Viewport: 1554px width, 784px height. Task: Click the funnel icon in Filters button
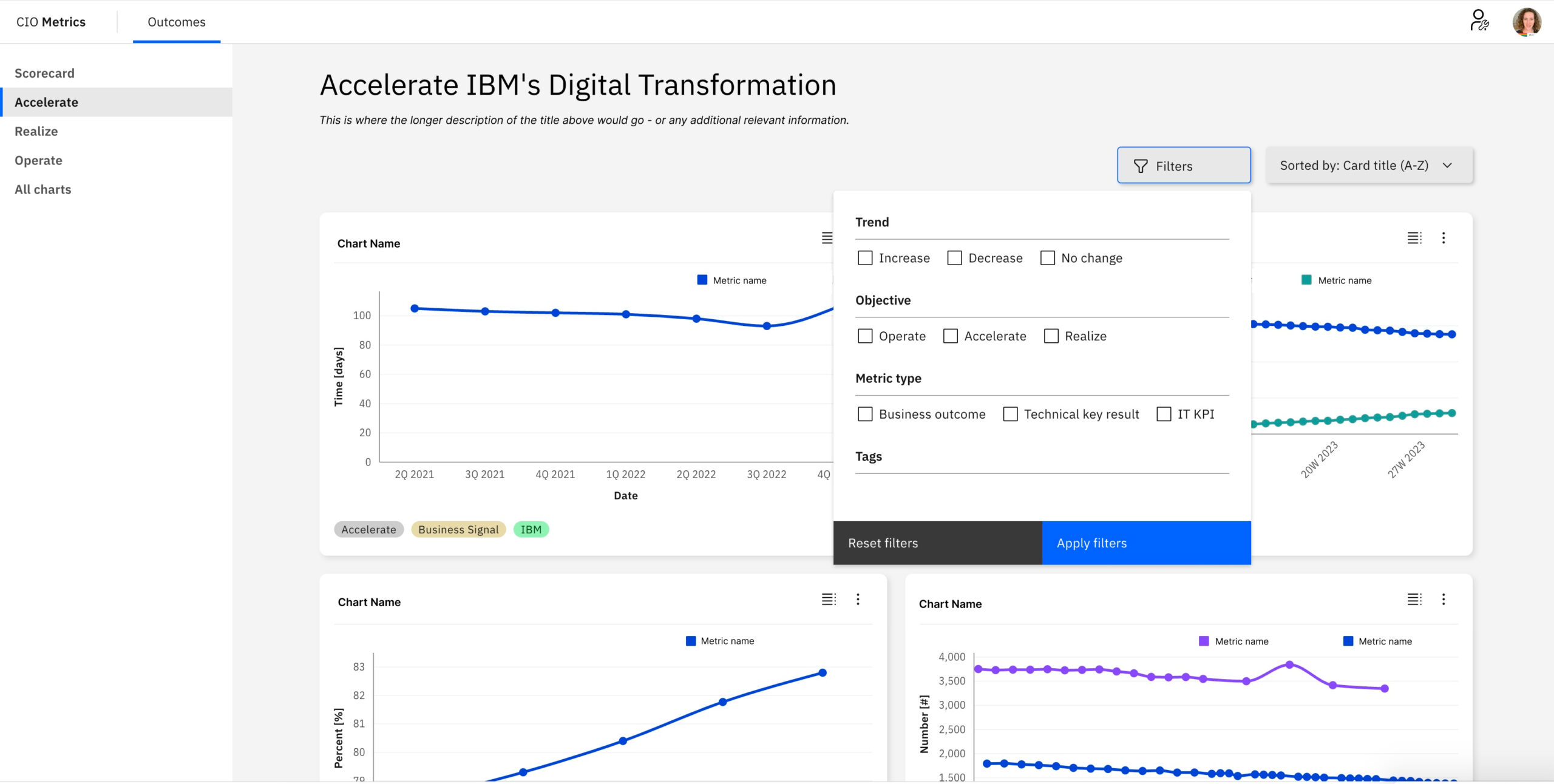[1141, 166]
